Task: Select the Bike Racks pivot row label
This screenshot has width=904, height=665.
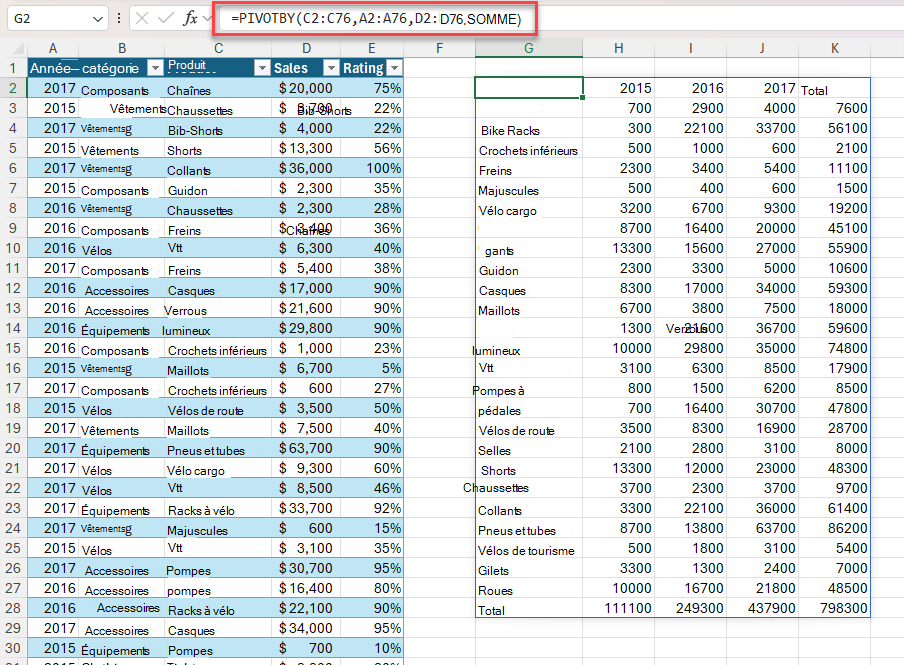Action: 529,130
